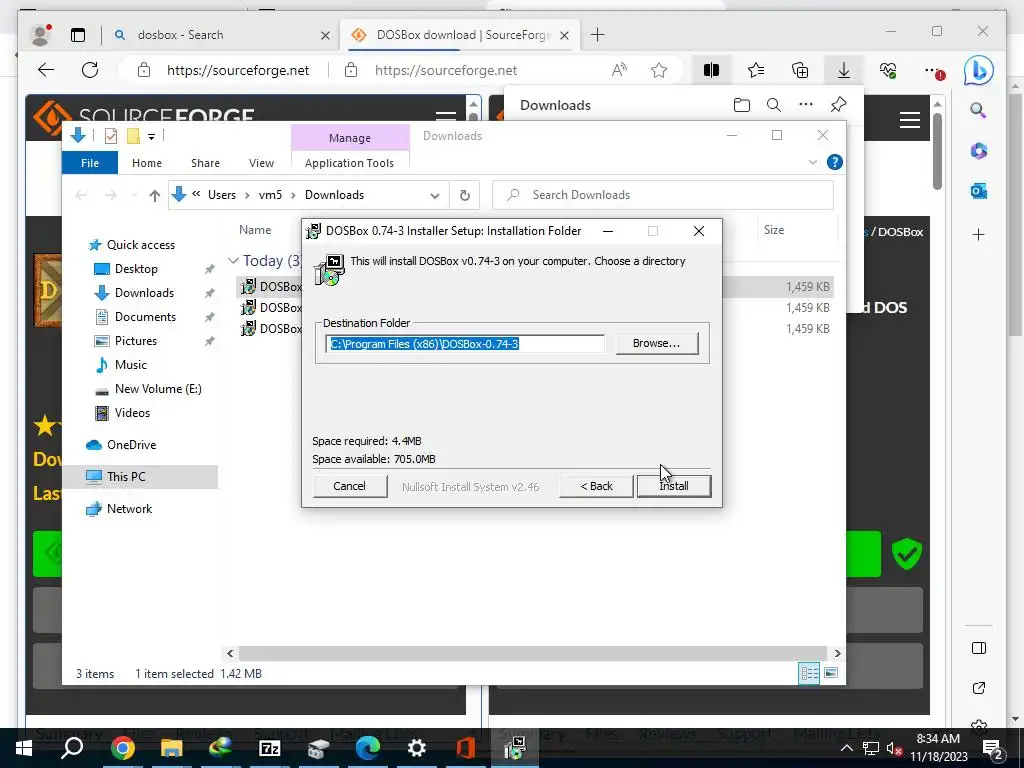Open Pictures in the navigation pane
This screenshot has width=1024, height=768.
pos(136,340)
